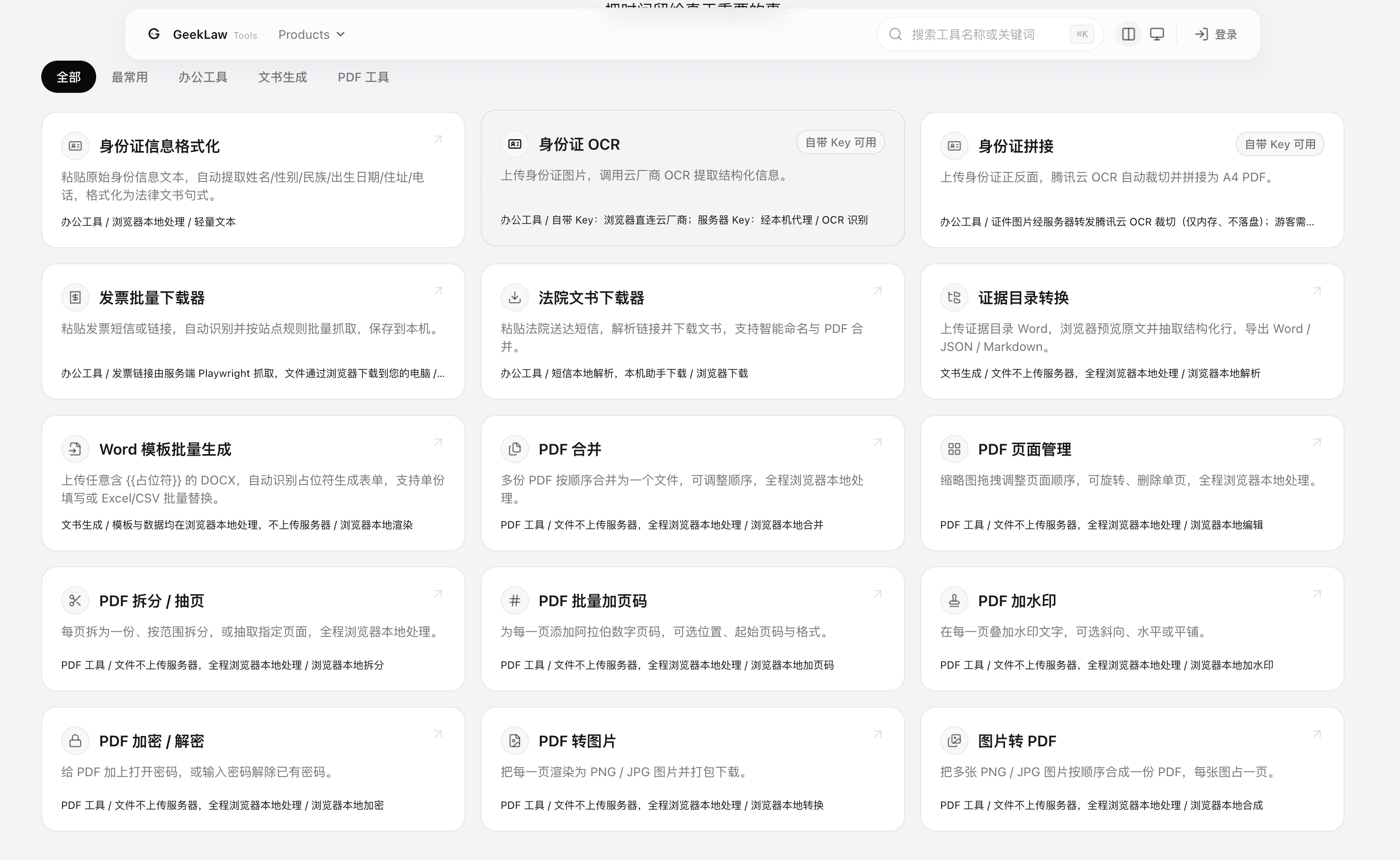The height and width of the screenshot is (860, 1400).
Task: Select the 最常用 category tab
Action: tap(130, 77)
